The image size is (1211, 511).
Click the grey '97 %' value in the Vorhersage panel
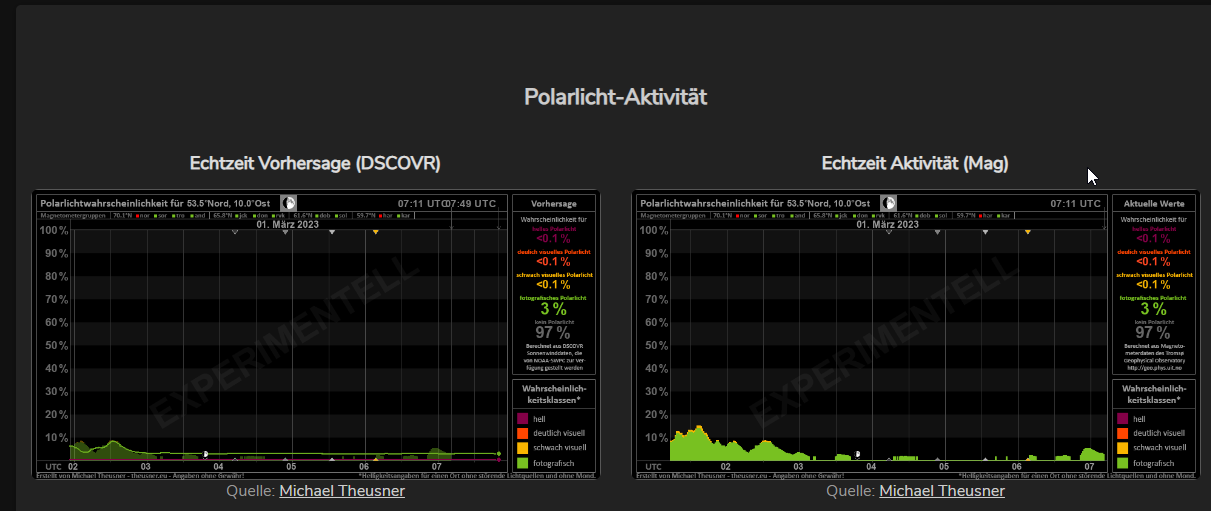[553, 333]
